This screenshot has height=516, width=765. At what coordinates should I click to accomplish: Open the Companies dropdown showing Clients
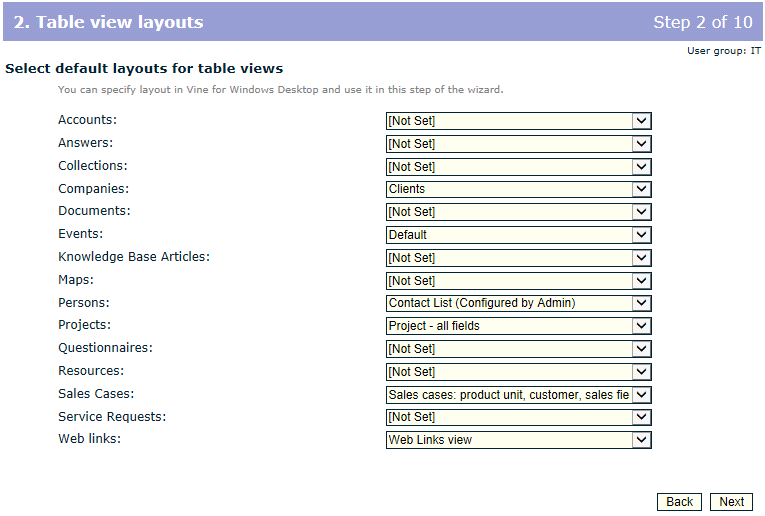tap(519, 189)
